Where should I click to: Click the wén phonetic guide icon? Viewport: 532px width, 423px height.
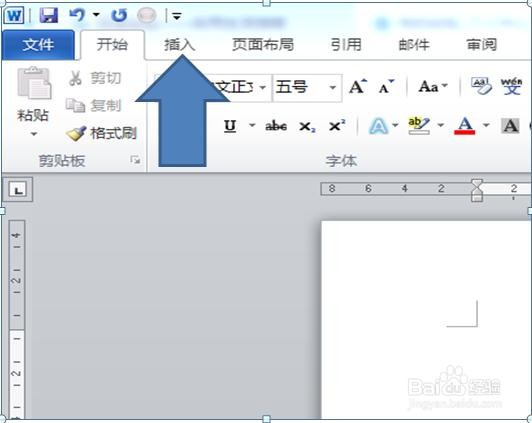[511, 86]
